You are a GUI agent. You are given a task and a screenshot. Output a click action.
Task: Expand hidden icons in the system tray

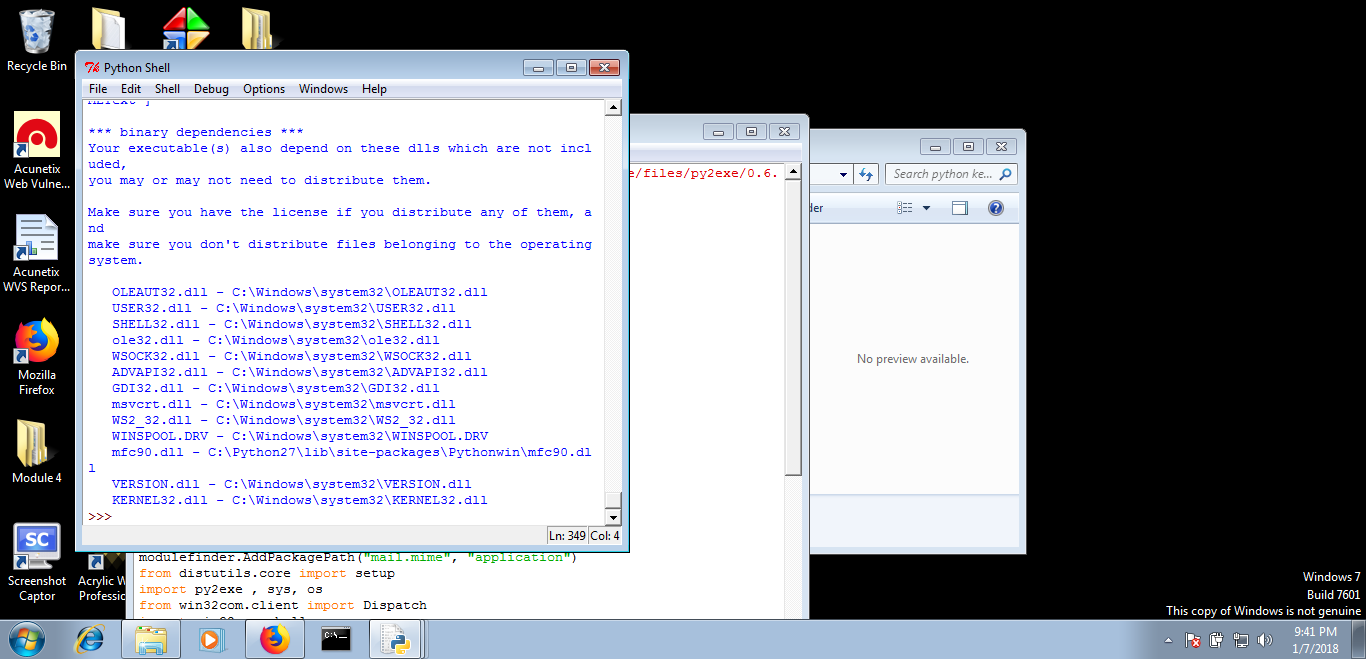pyautogui.click(x=1168, y=640)
